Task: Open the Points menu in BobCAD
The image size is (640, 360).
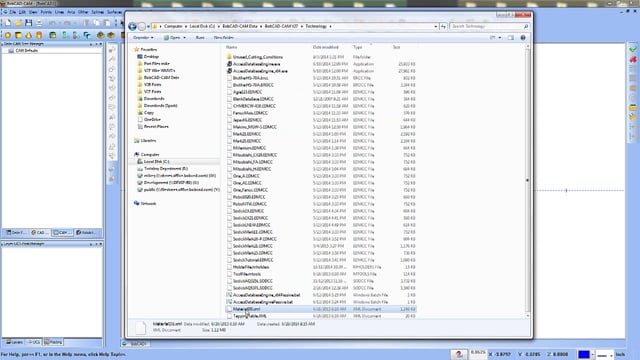Action: coord(46,12)
